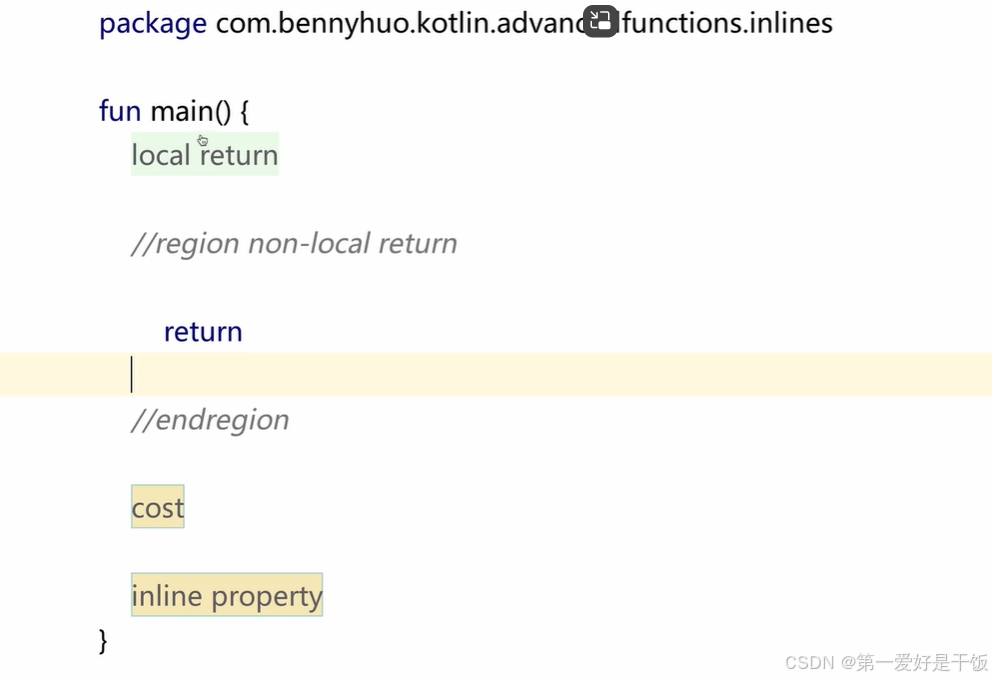Screen dimensions: 992x680
Task: Click 'non-local' in the region comment
Action: pyautogui.click(x=309, y=244)
